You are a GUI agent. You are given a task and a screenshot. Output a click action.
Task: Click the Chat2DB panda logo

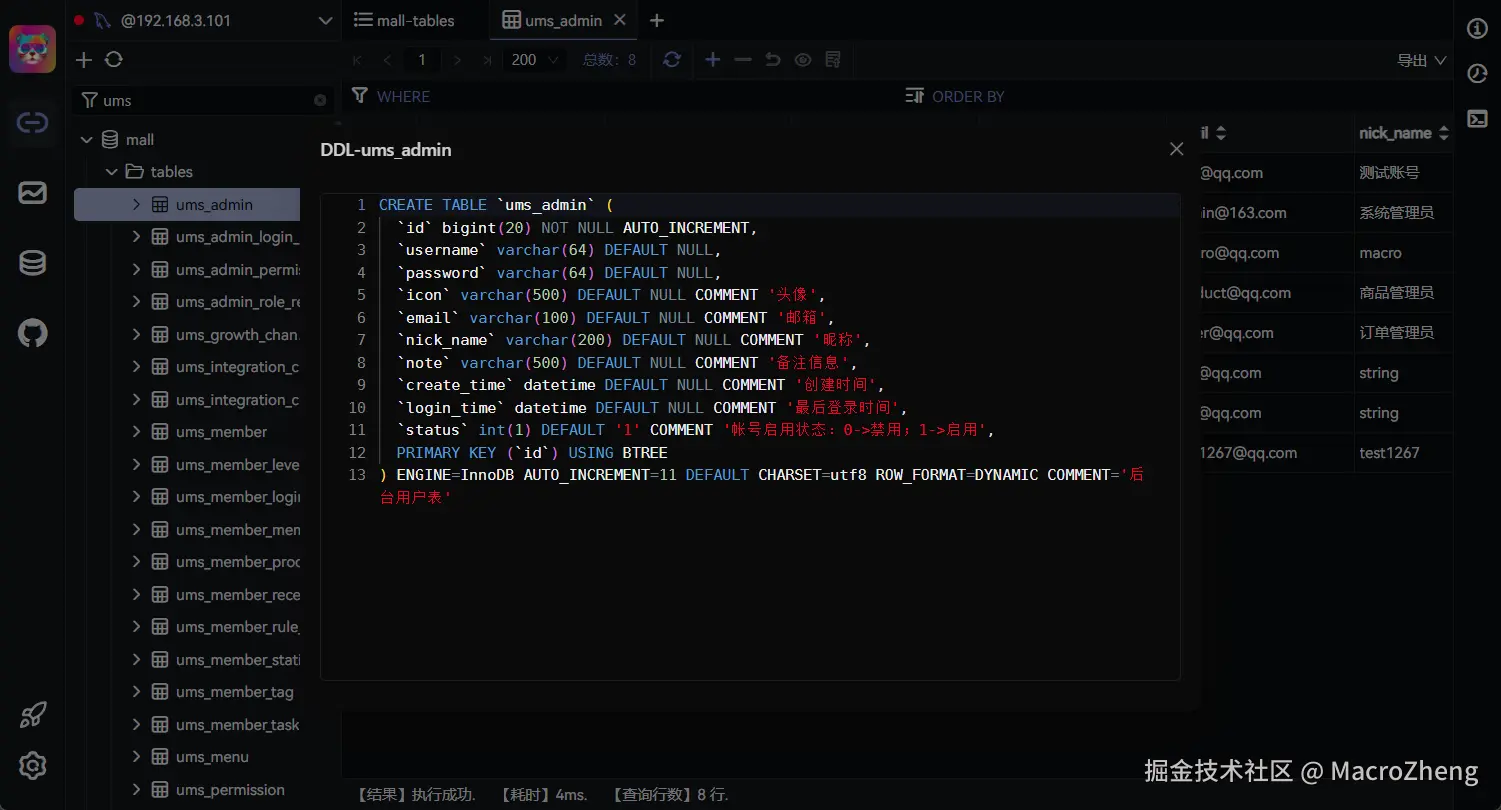(33, 49)
